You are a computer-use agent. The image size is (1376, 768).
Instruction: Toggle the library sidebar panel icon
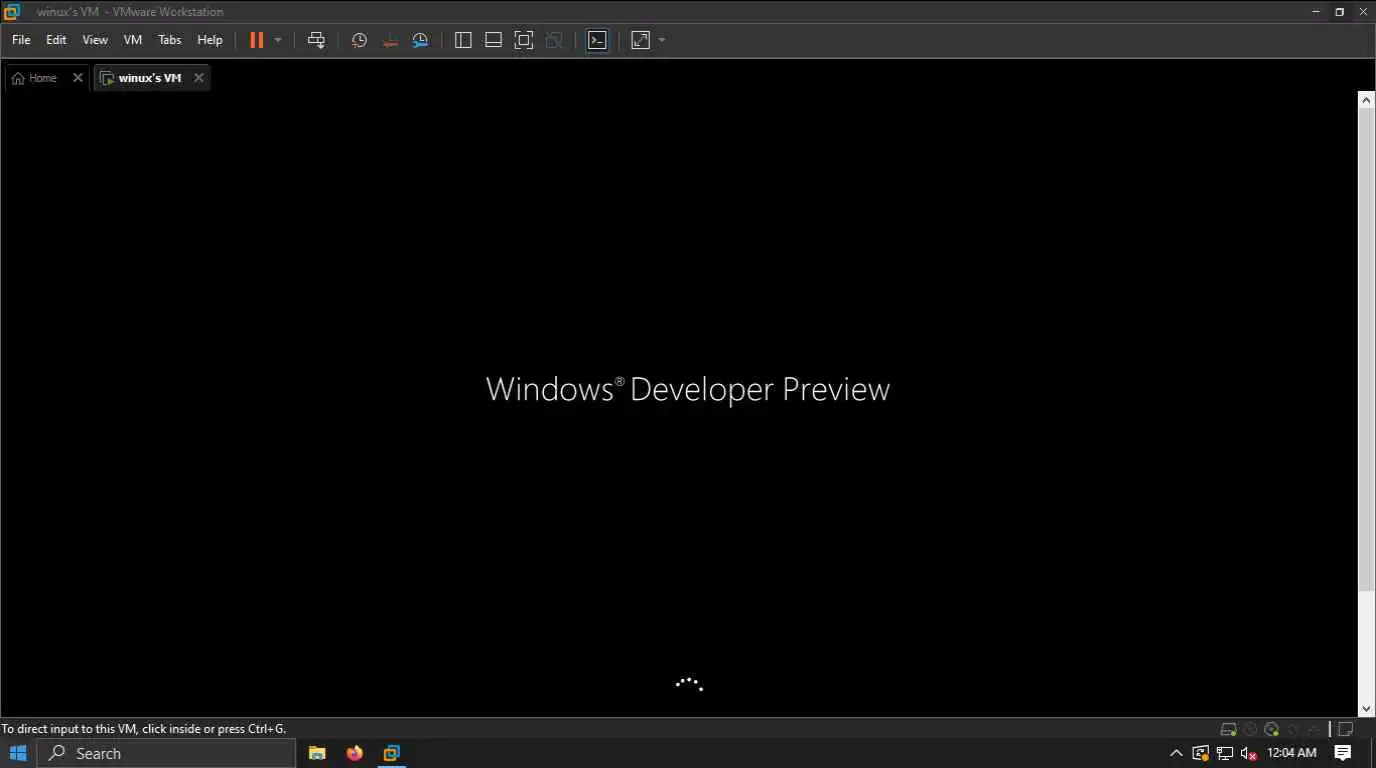(463, 40)
